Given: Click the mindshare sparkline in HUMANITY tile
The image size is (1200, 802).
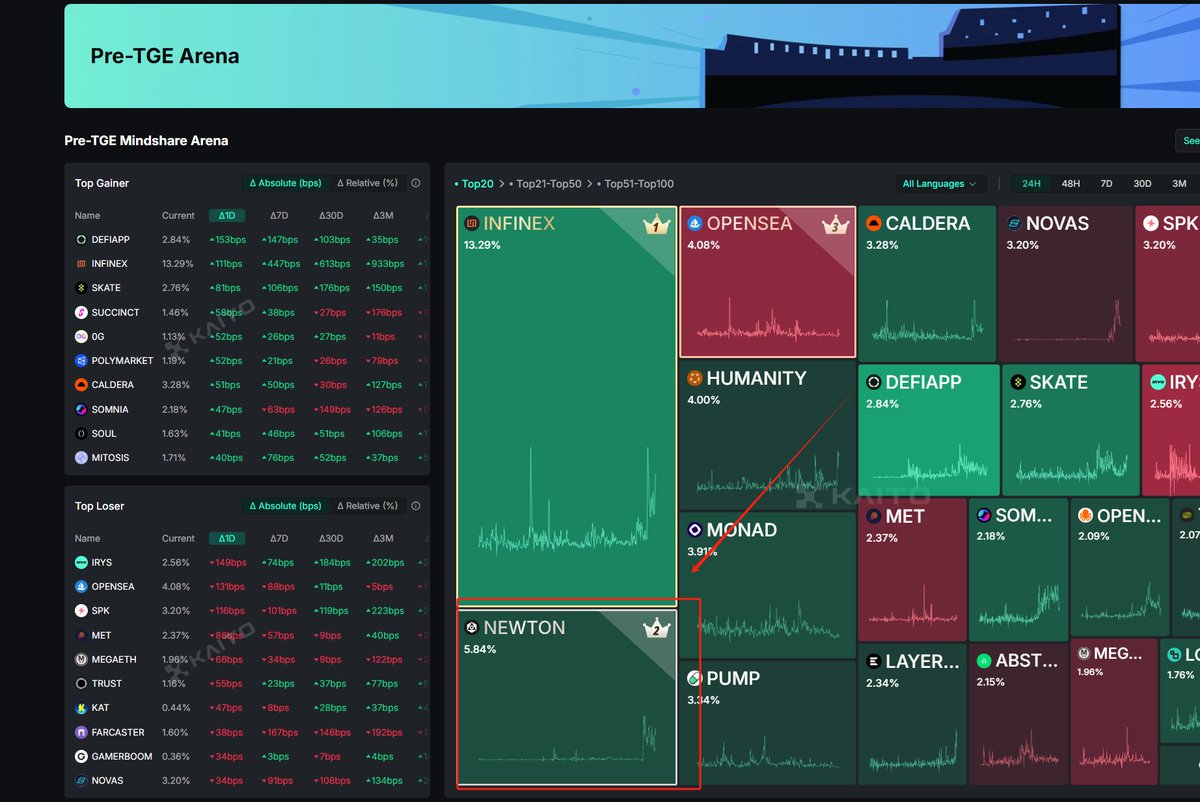Looking at the screenshot, I should click(x=767, y=475).
